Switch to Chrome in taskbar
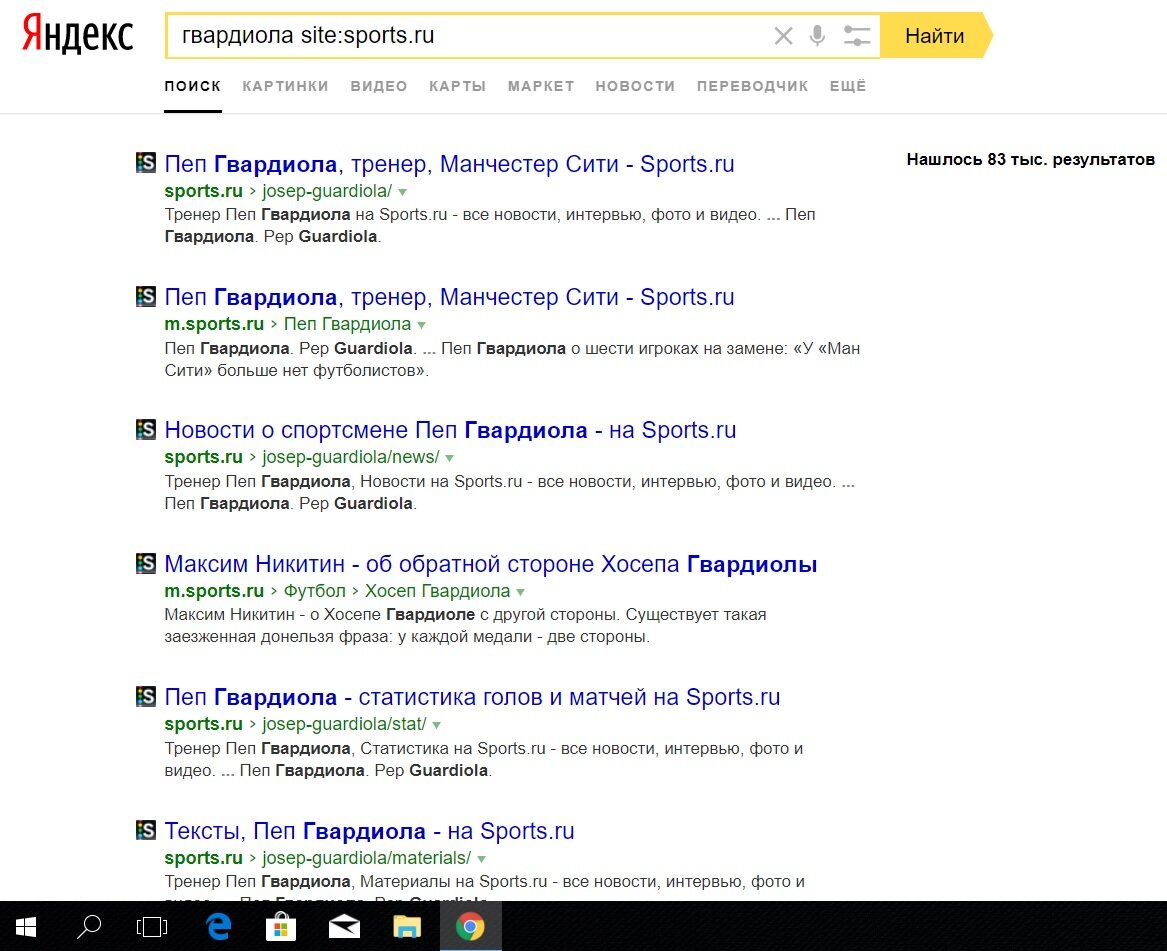 (470, 926)
